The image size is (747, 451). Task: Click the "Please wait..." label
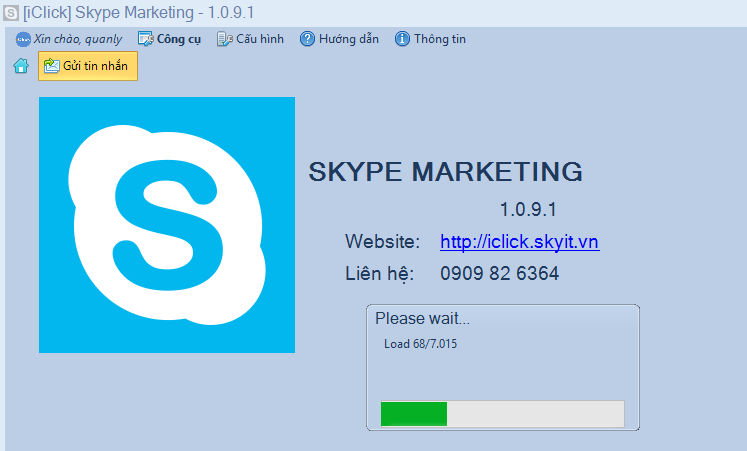pyautogui.click(x=423, y=318)
